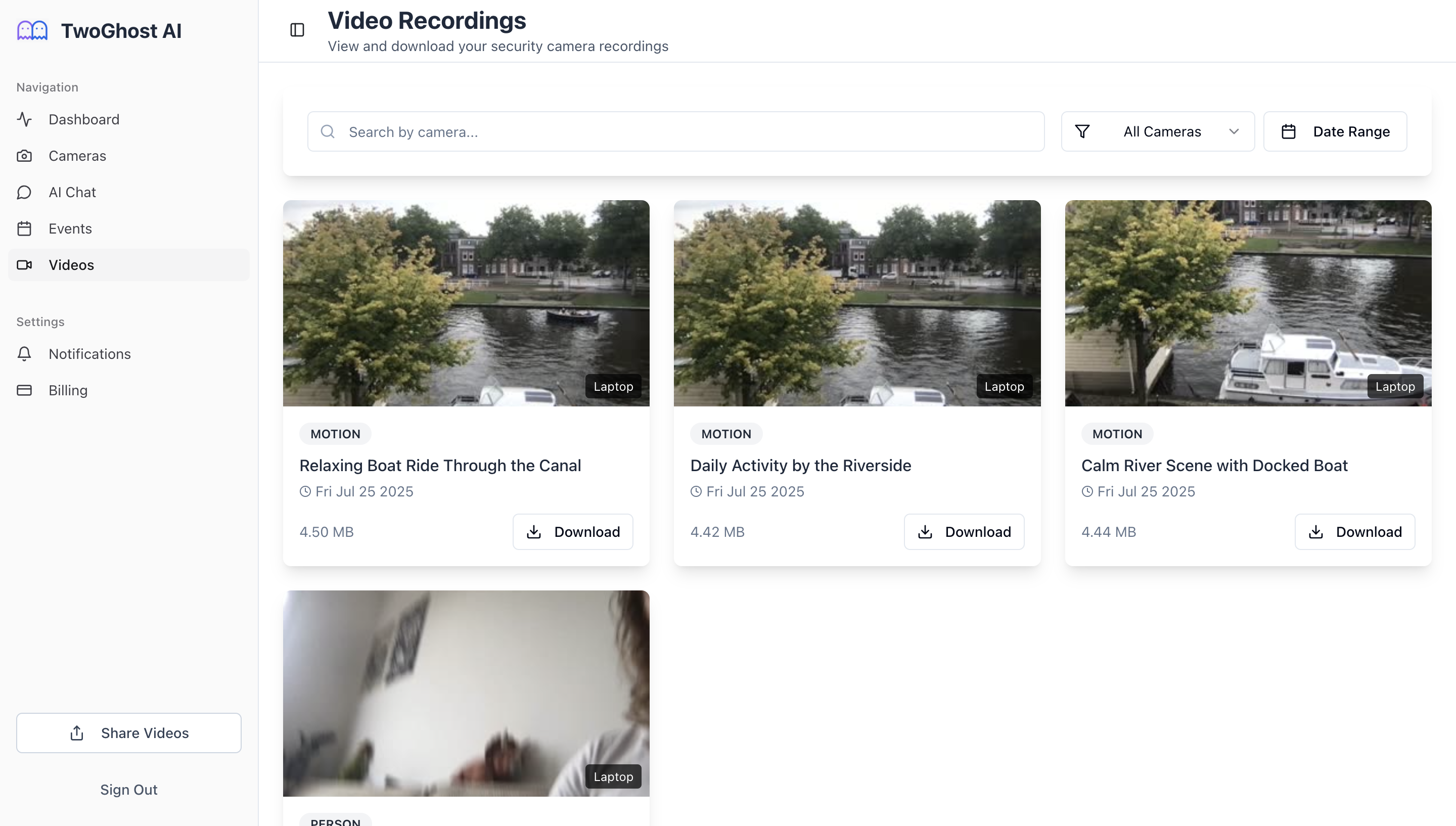Click the "Video Recordings" page heading
The image size is (1456, 826).
[x=427, y=21]
